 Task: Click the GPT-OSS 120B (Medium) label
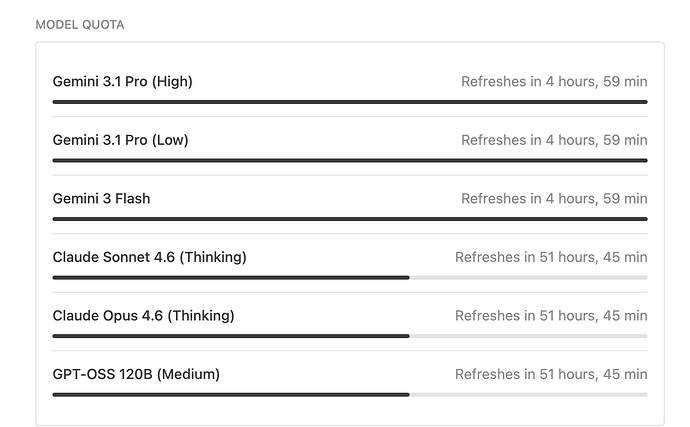136,374
